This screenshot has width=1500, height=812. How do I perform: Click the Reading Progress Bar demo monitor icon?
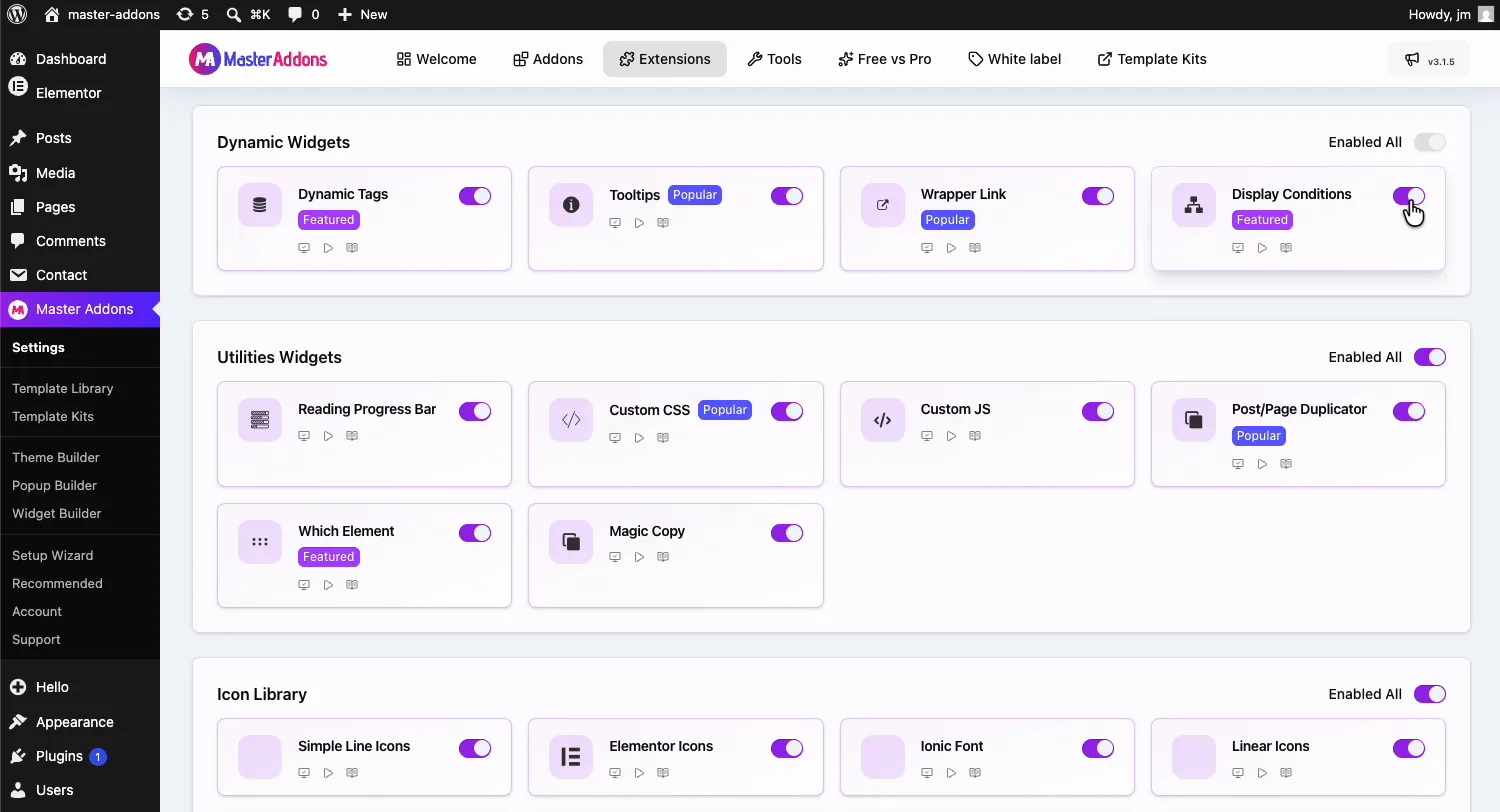point(304,436)
